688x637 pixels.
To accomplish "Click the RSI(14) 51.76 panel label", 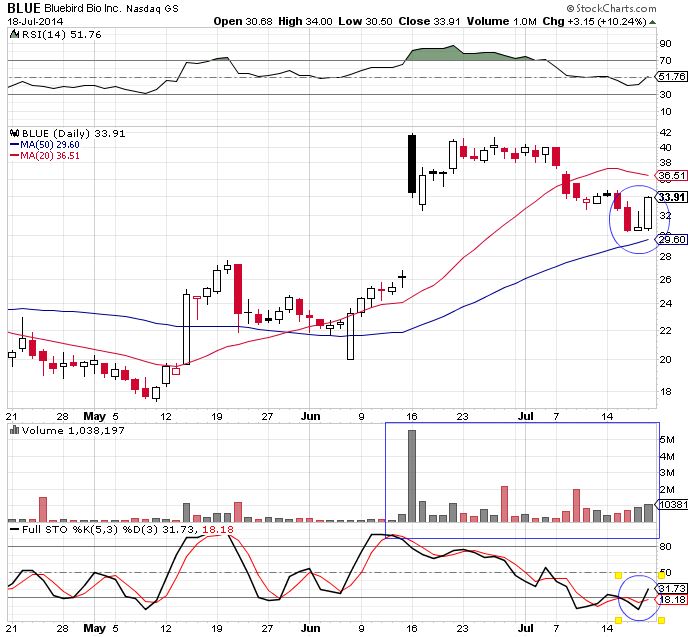I will pos(61,34).
